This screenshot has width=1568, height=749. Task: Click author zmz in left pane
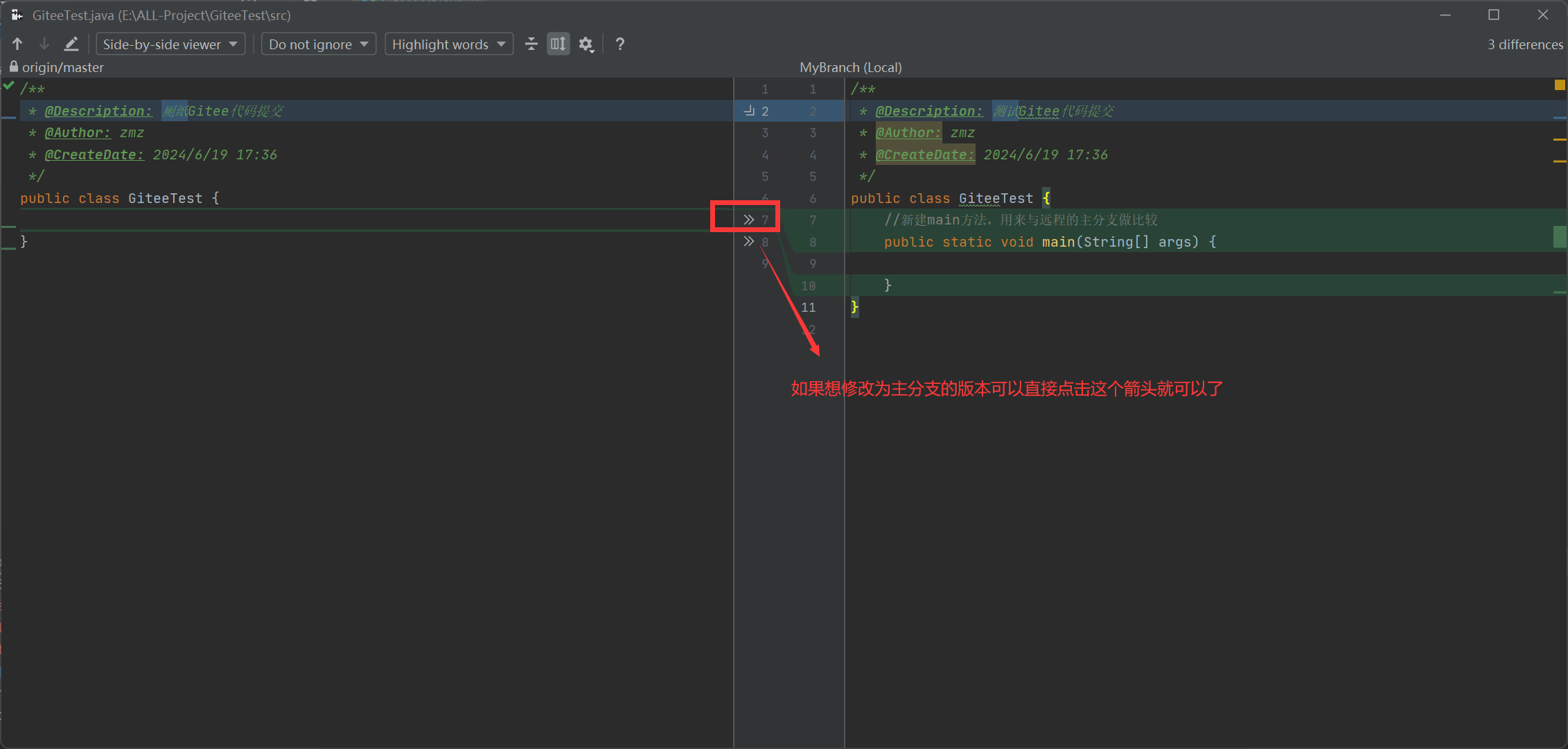point(132,132)
